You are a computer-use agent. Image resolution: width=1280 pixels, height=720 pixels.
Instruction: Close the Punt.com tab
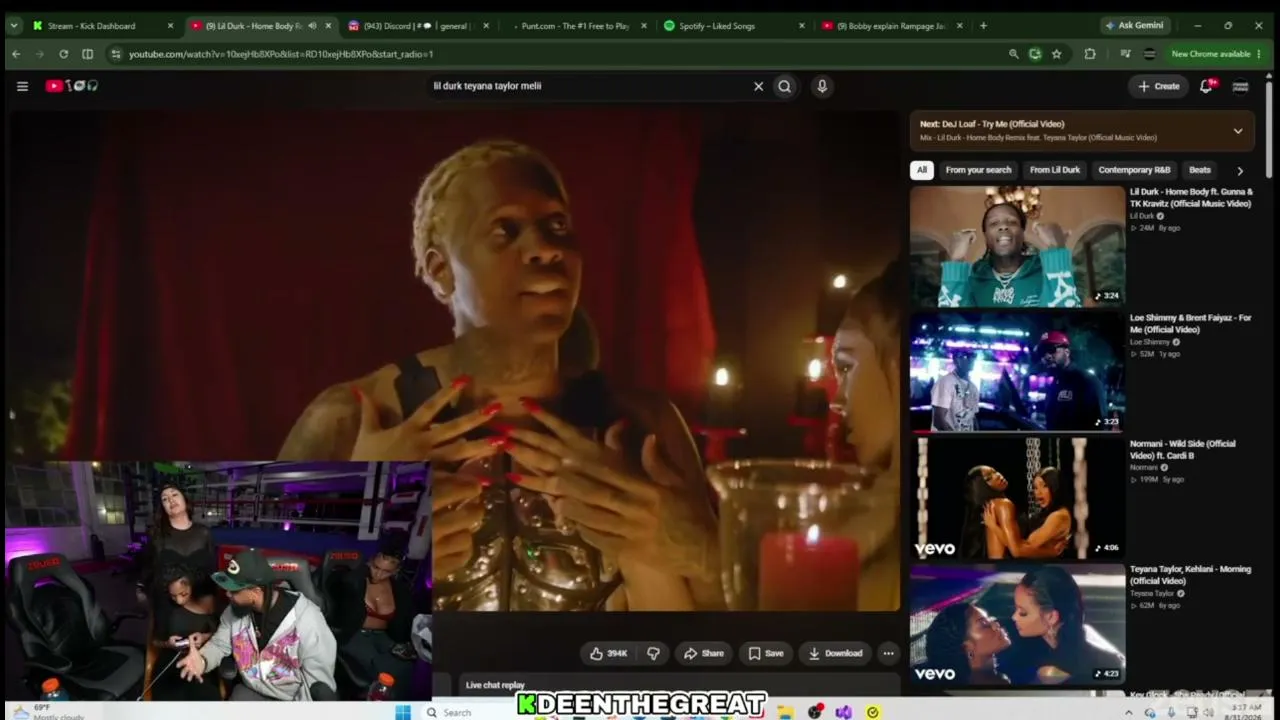point(643,26)
